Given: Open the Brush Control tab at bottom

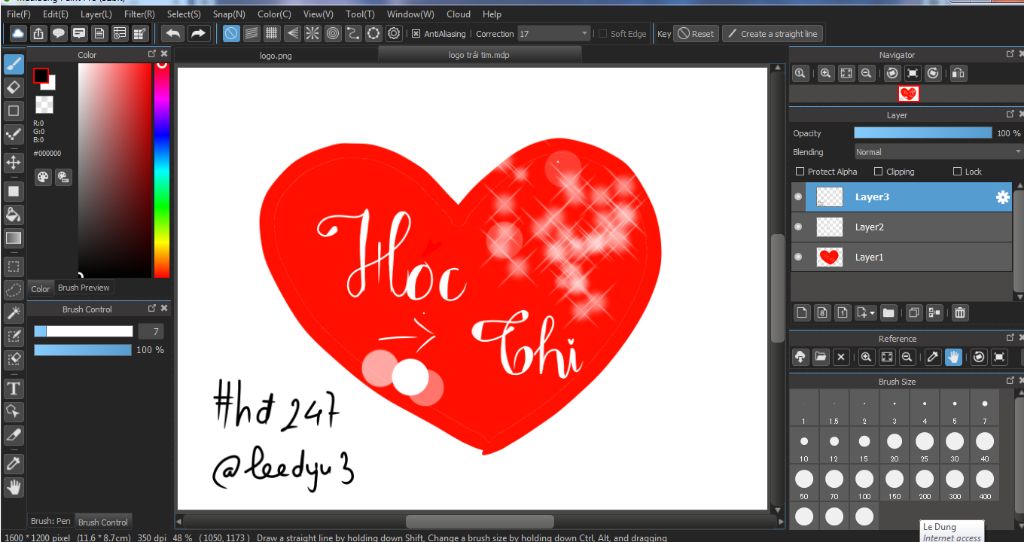Looking at the screenshot, I should (x=103, y=522).
